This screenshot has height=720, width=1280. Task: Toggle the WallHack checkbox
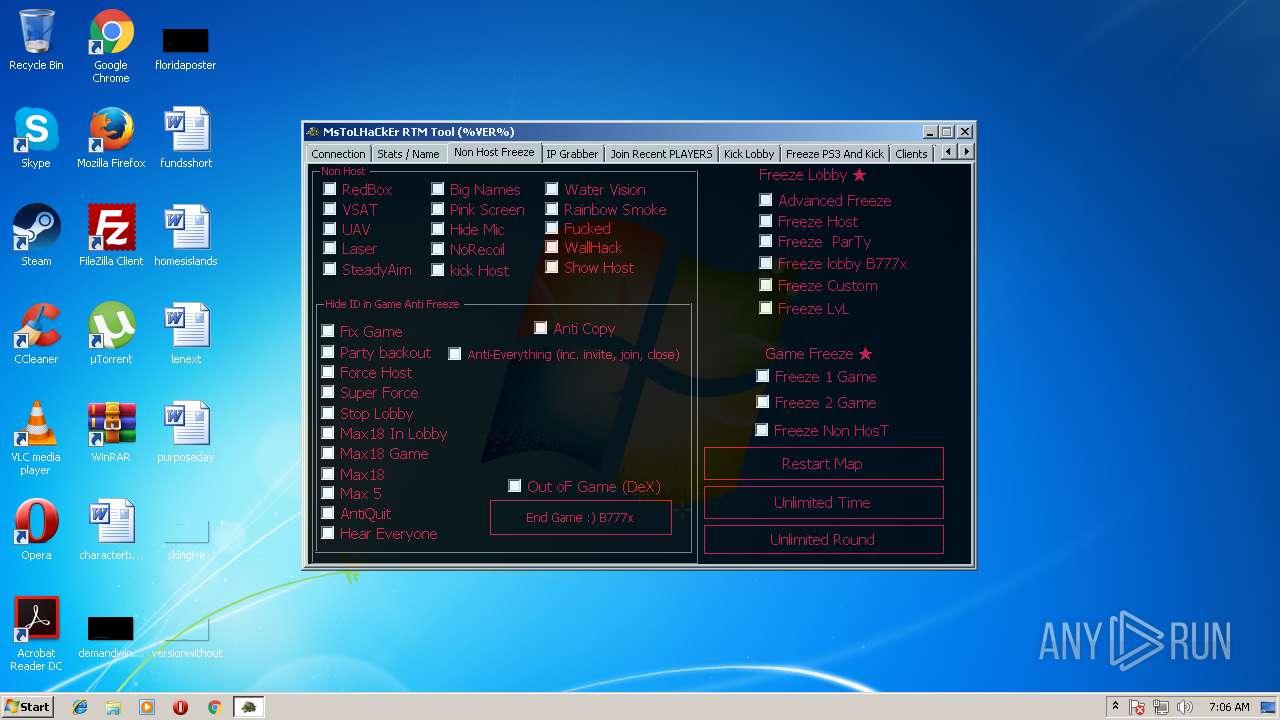point(552,247)
